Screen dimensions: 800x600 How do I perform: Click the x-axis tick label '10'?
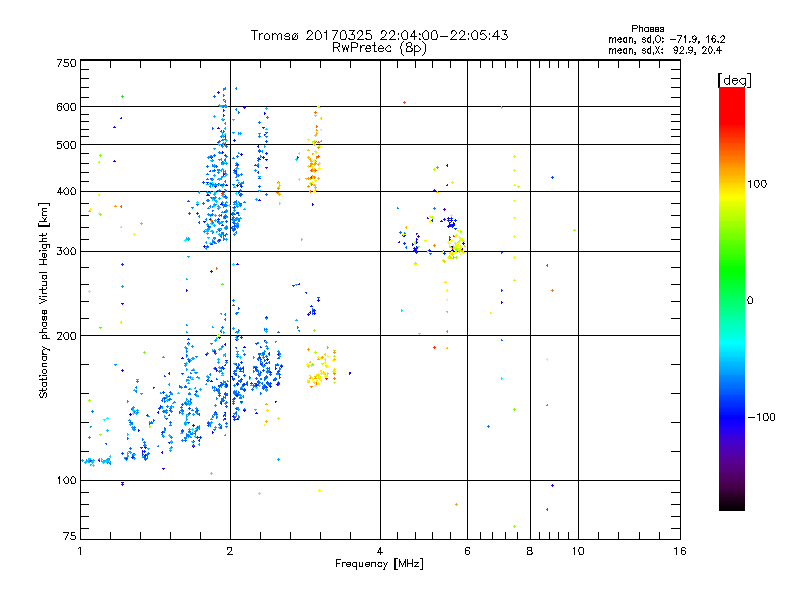click(578, 551)
